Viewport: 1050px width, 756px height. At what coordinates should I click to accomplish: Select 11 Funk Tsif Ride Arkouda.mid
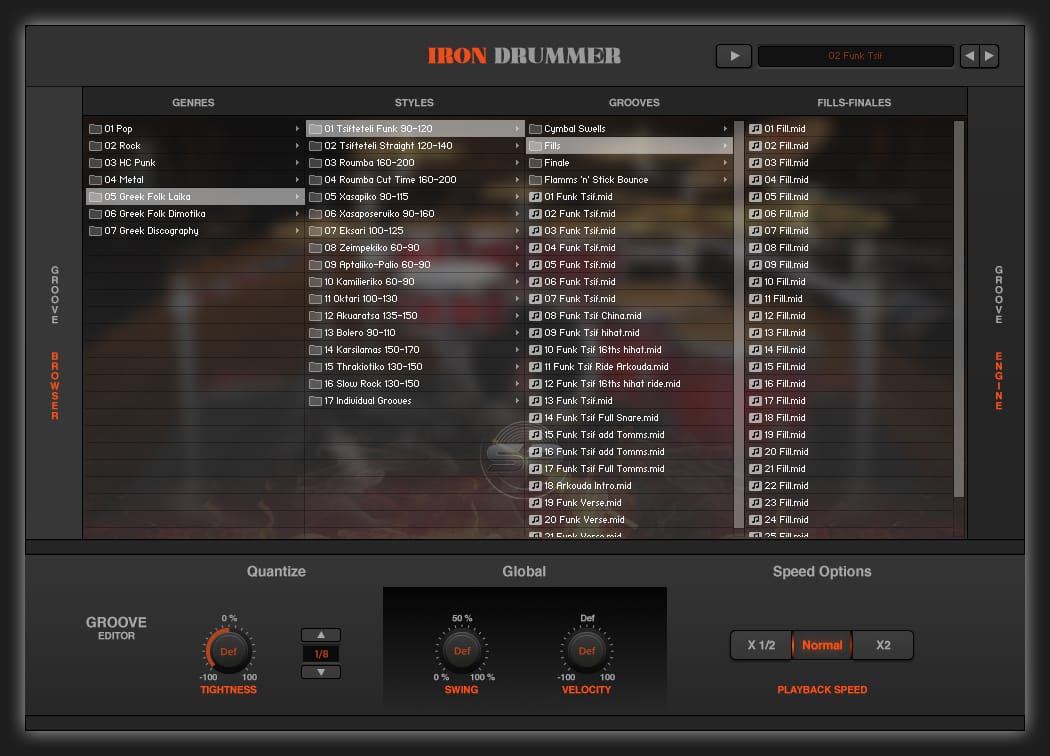629,367
